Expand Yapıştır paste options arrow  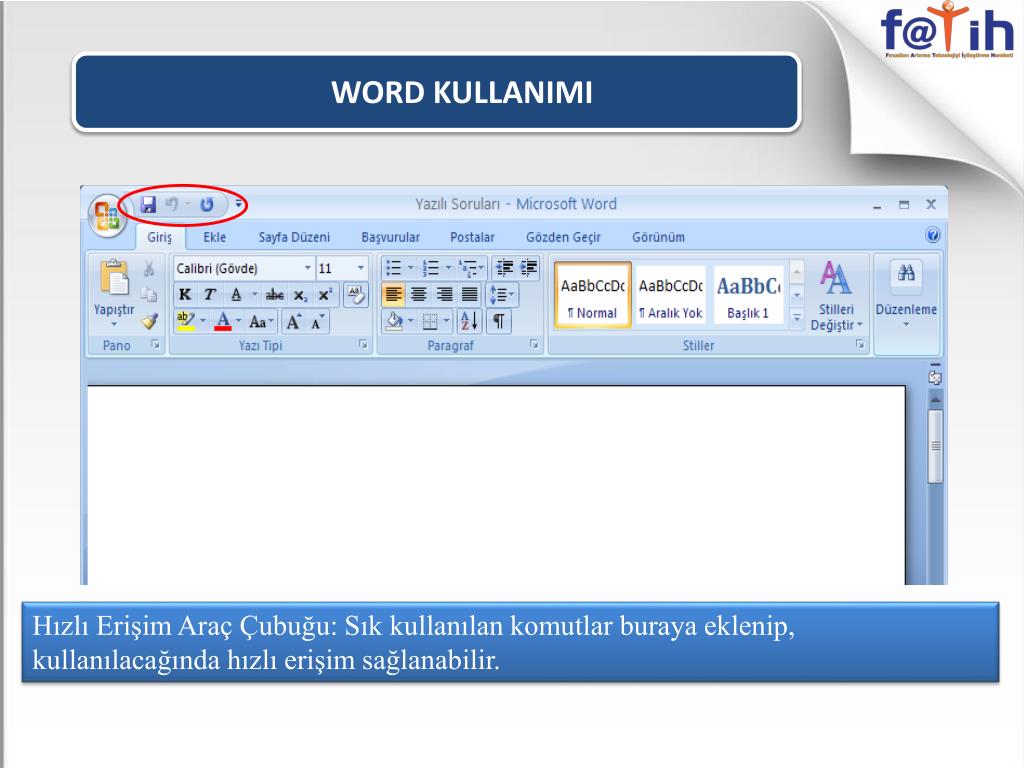[x=114, y=324]
